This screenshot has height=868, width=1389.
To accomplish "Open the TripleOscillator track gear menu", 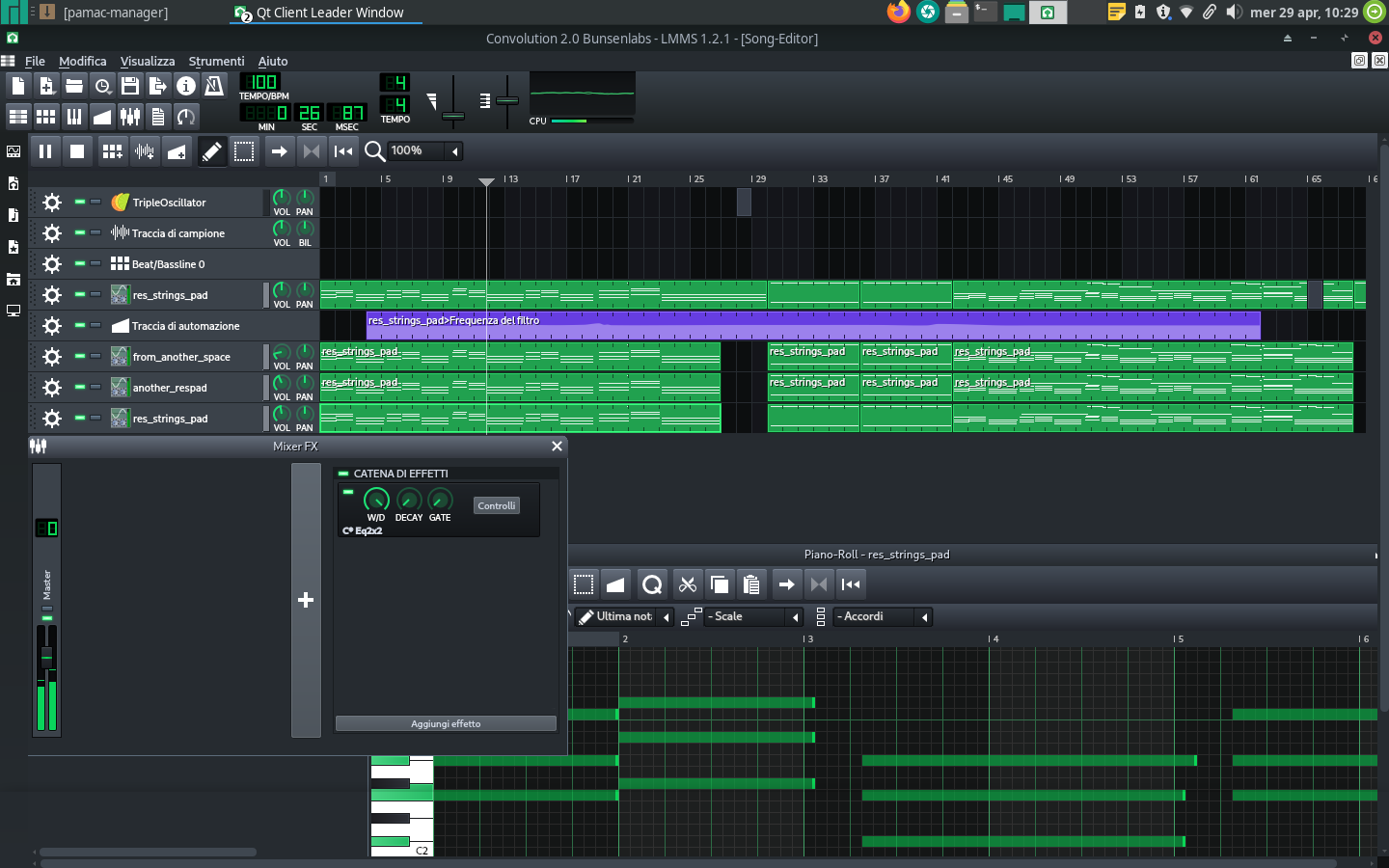I will click(x=52, y=203).
